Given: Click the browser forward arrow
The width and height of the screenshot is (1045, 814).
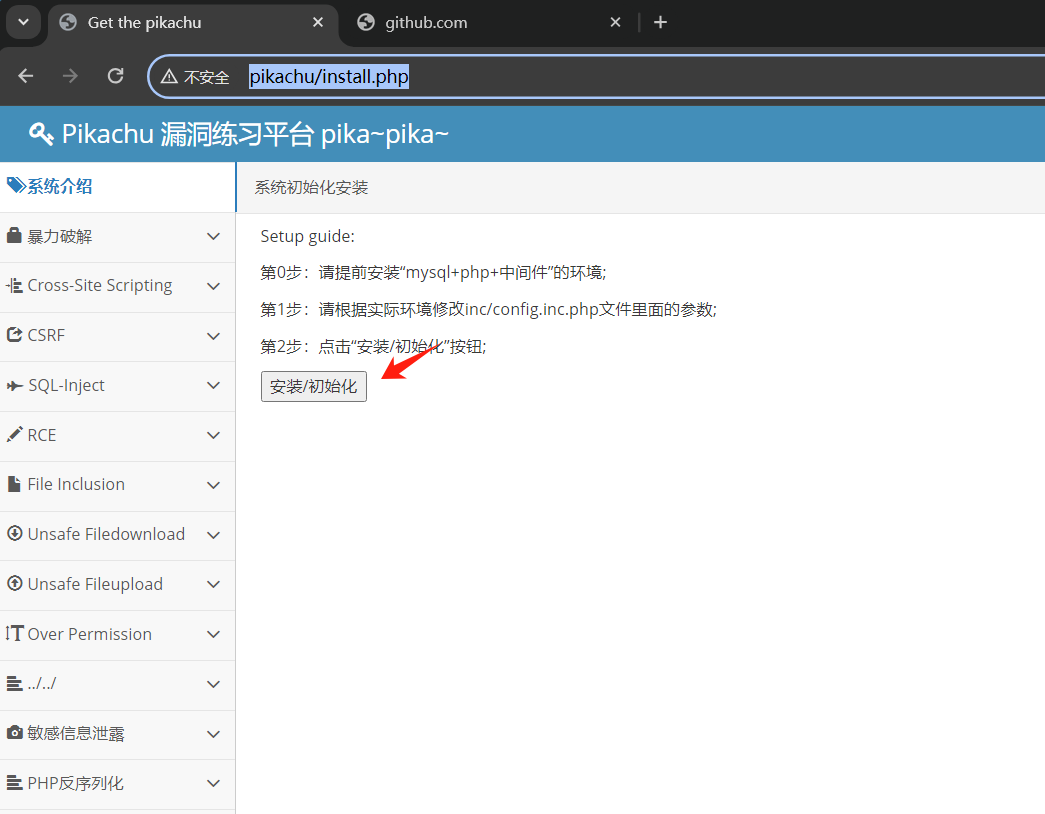Looking at the screenshot, I should pyautogui.click(x=70, y=76).
